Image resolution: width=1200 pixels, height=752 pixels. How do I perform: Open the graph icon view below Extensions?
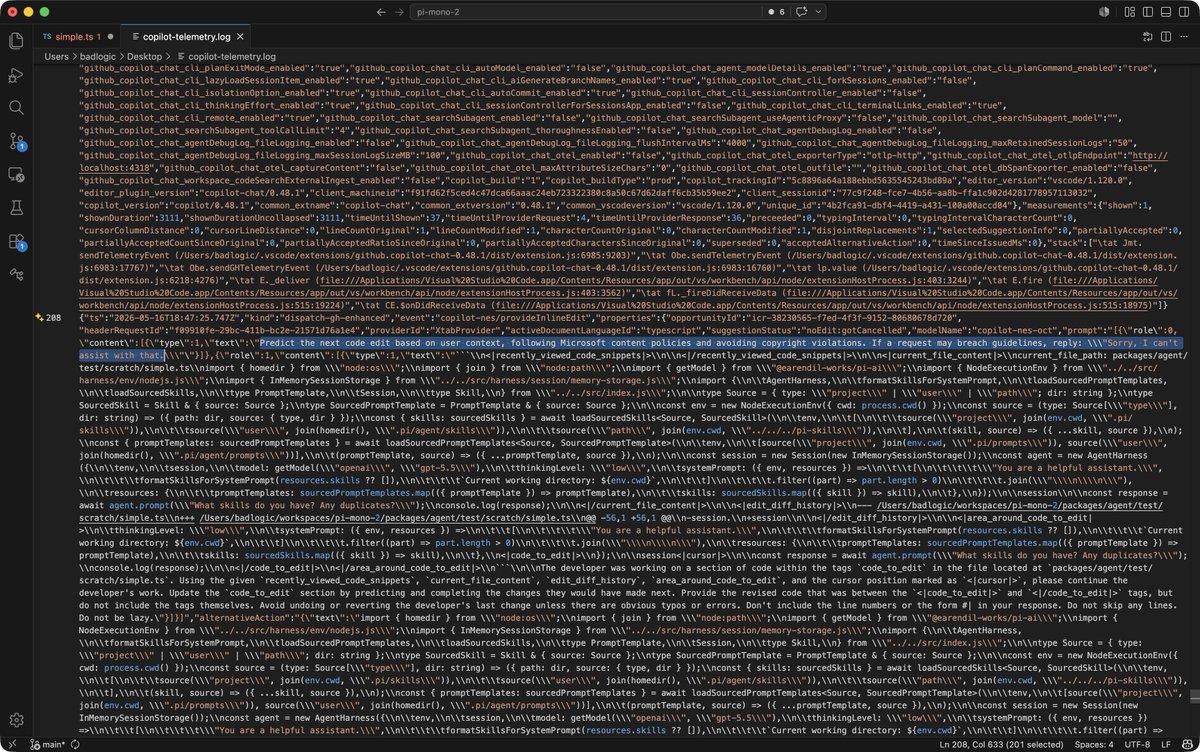(x=16, y=273)
